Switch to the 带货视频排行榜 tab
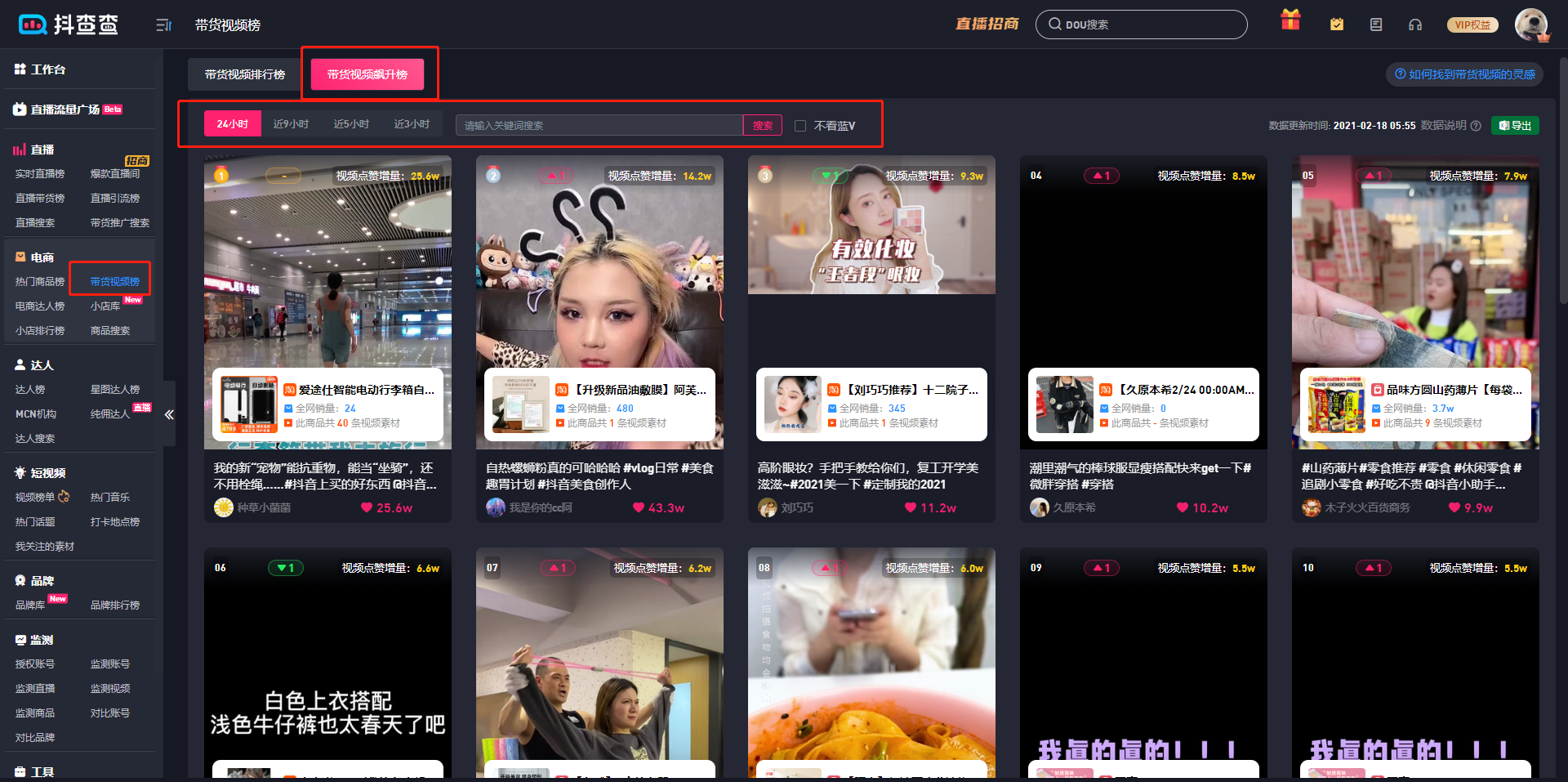The height and width of the screenshot is (782, 1568). pyautogui.click(x=245, y=74)
